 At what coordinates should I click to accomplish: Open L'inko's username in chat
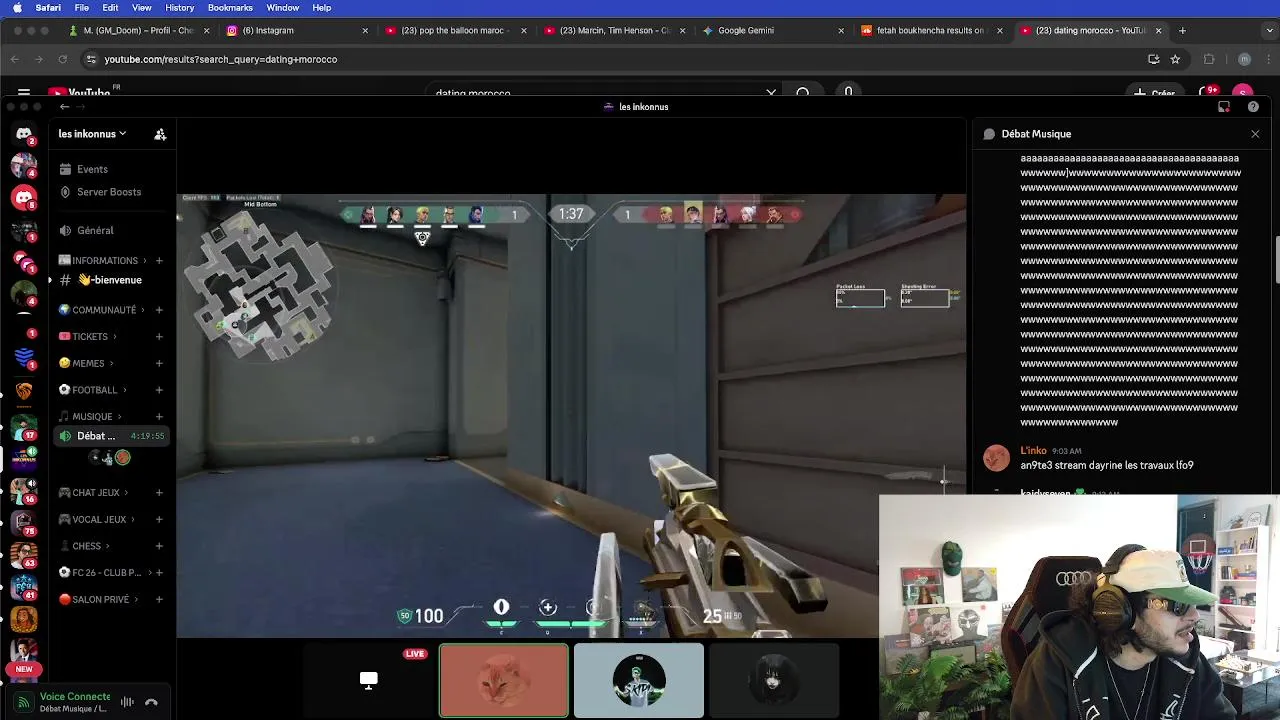click(x=1033, y=451)
